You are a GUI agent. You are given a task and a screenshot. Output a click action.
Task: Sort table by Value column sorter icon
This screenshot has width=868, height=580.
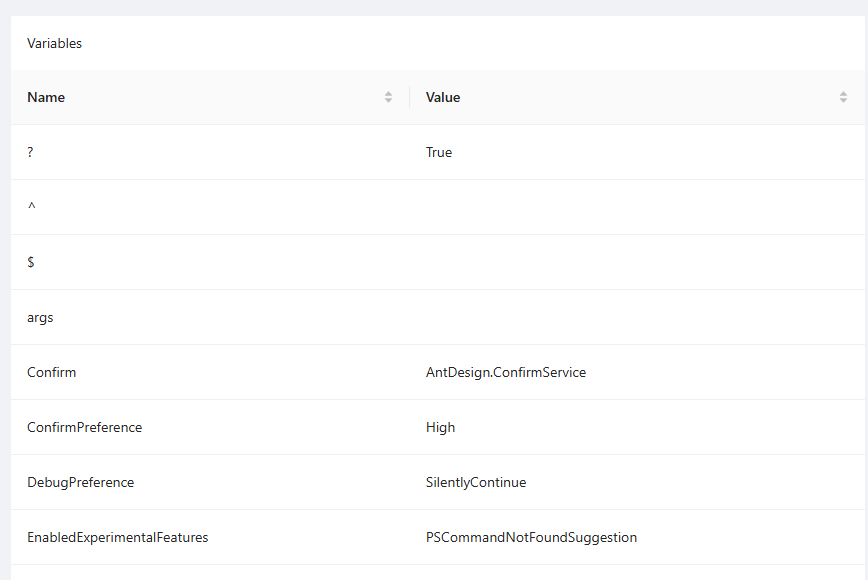pos(843,97)
